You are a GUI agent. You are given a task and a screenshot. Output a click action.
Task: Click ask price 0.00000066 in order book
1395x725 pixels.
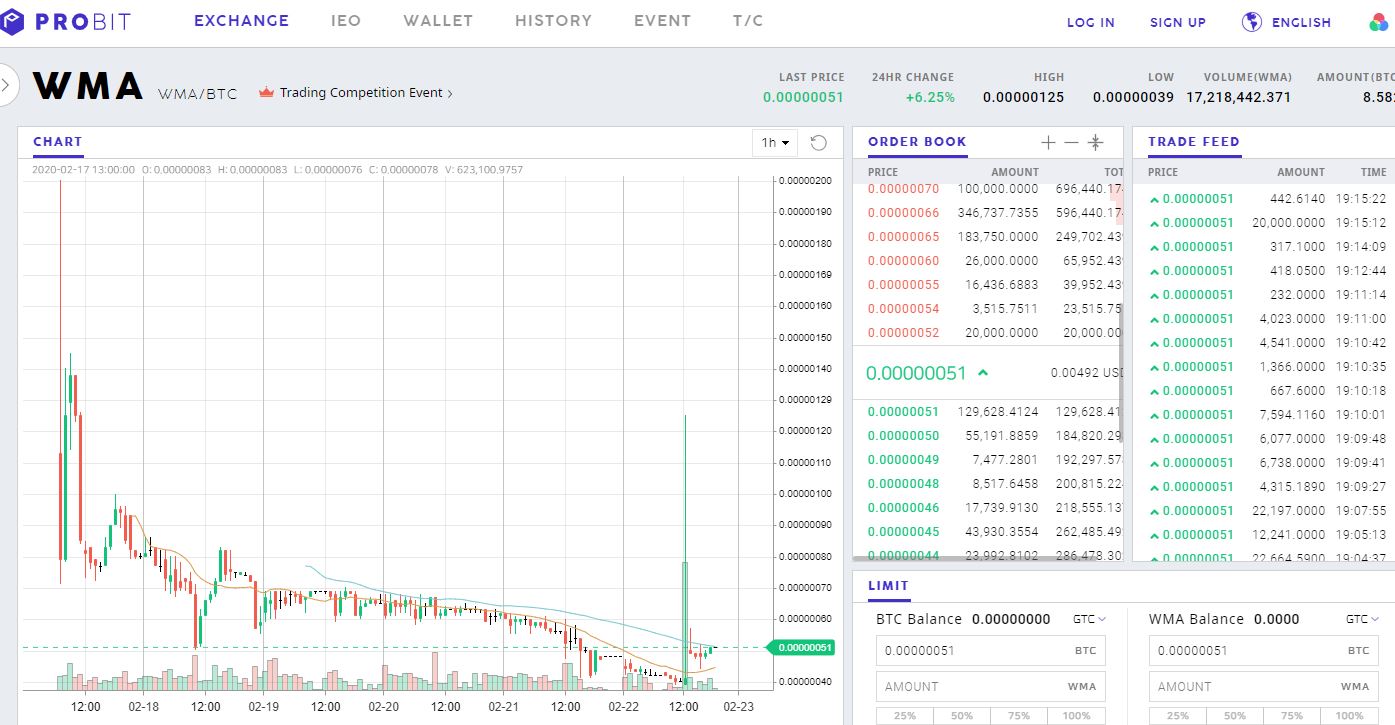(x=903, y=213)
